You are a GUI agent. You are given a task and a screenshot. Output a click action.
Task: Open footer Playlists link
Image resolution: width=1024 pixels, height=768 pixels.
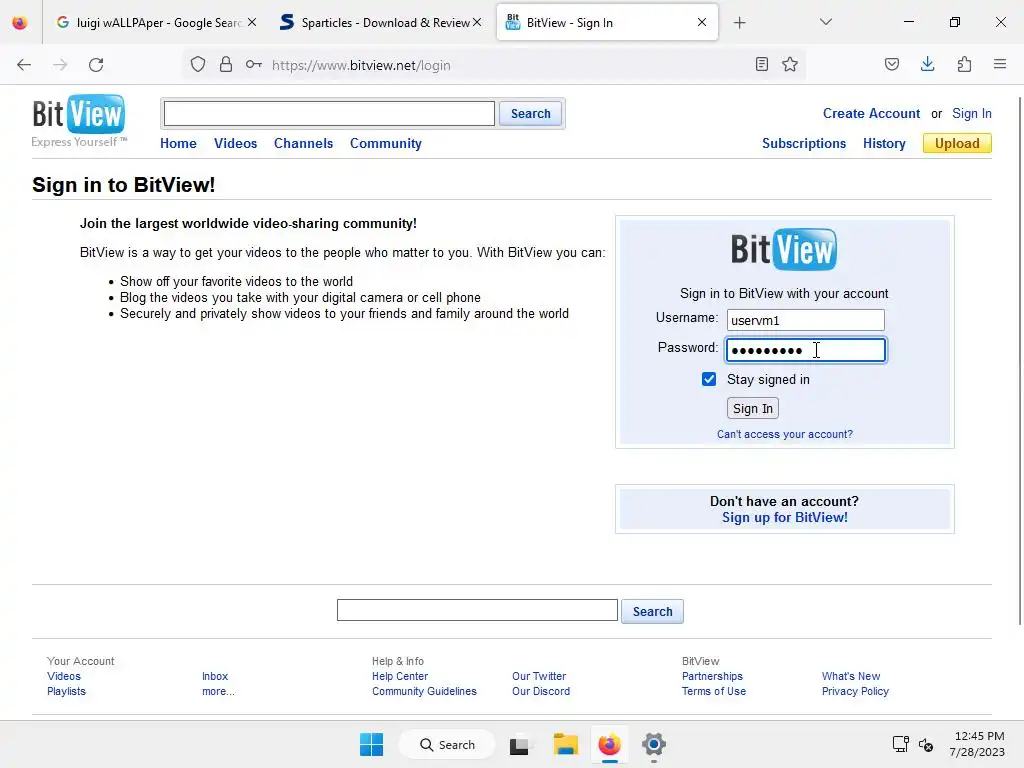pyautogui.click(x=66, y=692)
